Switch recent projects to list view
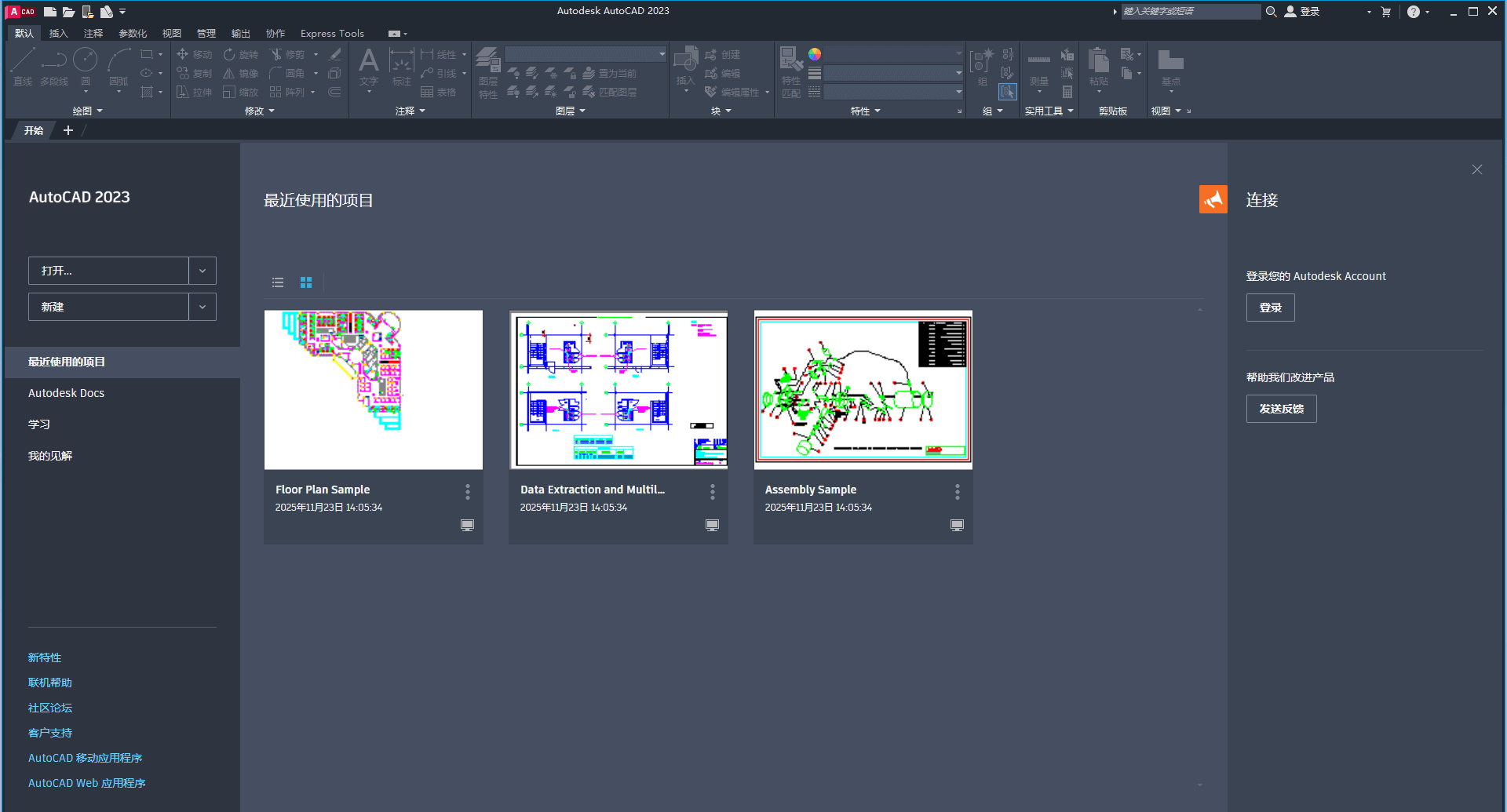The height and width of the screenshot is (812, 1507). pos(277,282)
